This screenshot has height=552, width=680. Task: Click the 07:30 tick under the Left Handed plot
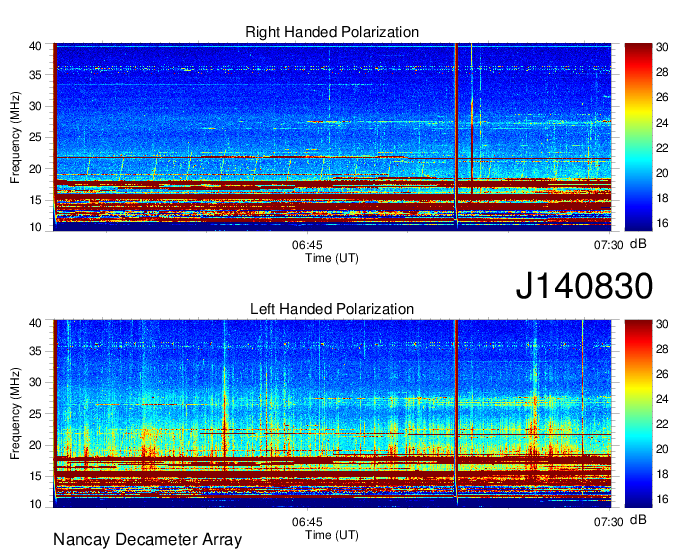[608, 522]
